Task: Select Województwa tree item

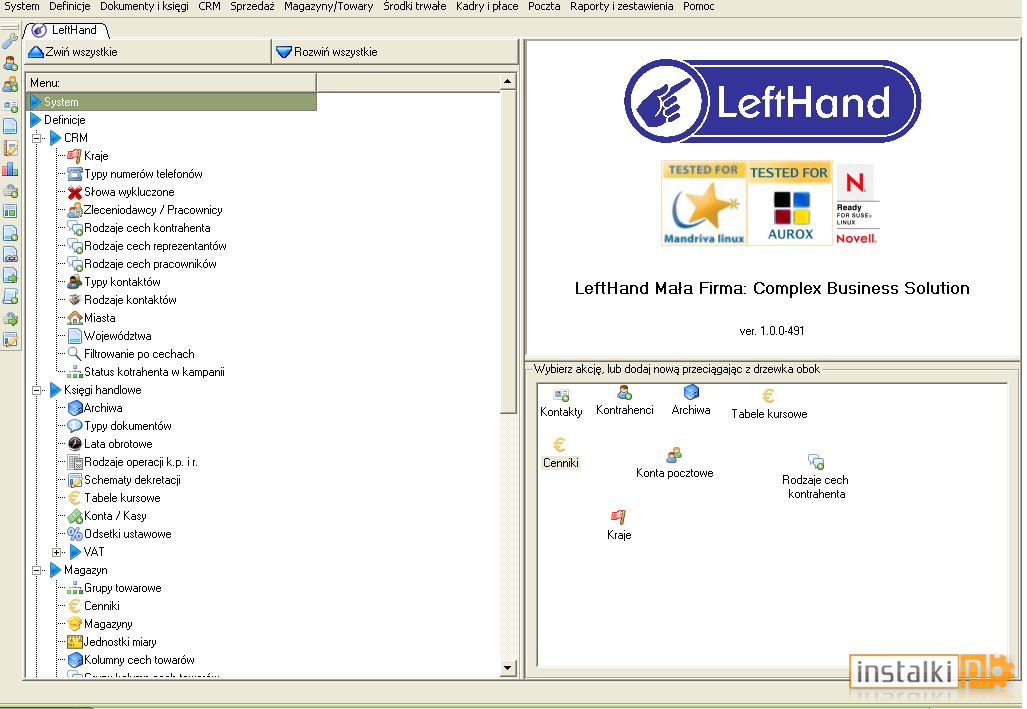Action: (x=118, y=336)
